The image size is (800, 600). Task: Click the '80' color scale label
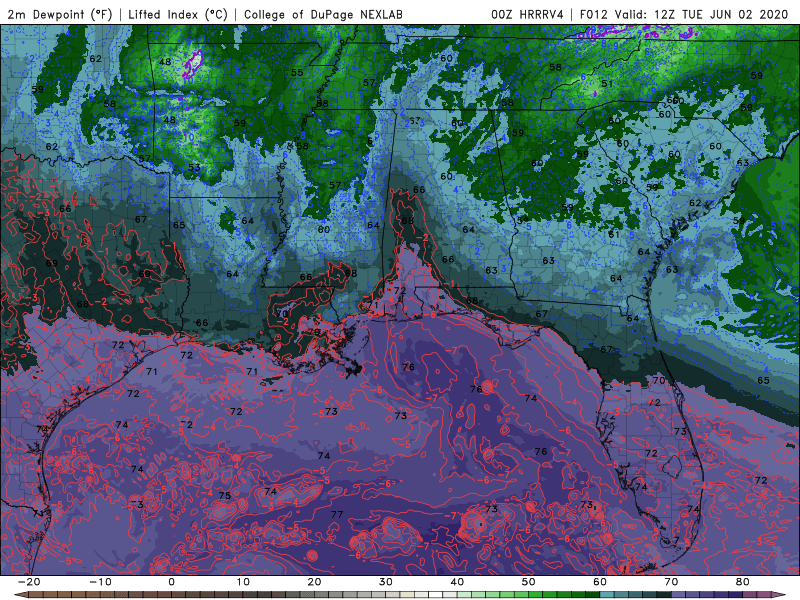pos(743,582)
